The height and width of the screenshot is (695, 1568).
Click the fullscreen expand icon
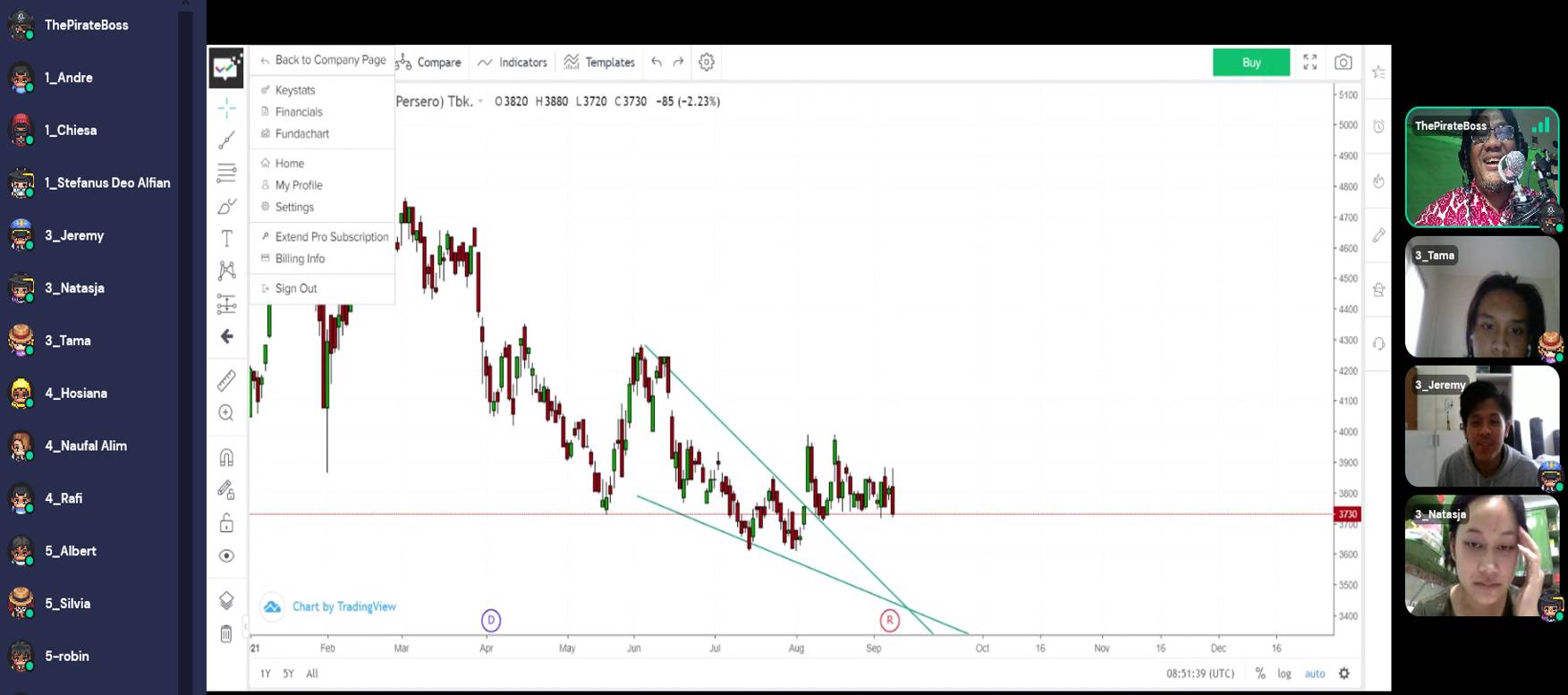click(1309, 63)
